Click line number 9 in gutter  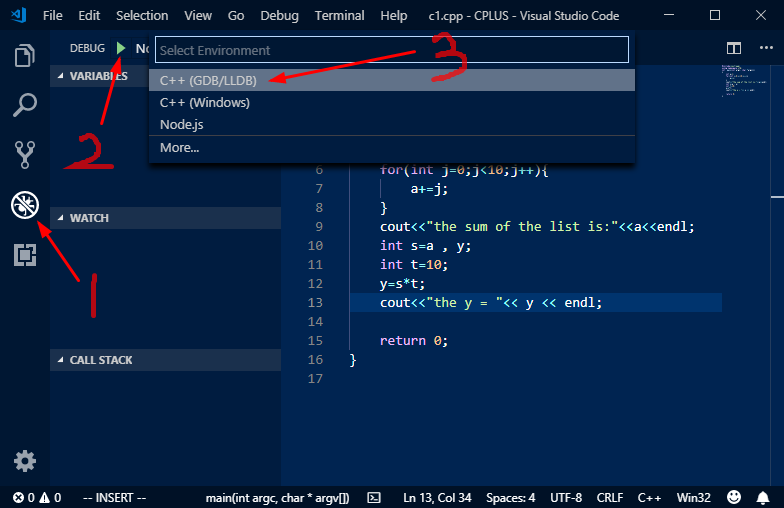click(319, 226)
